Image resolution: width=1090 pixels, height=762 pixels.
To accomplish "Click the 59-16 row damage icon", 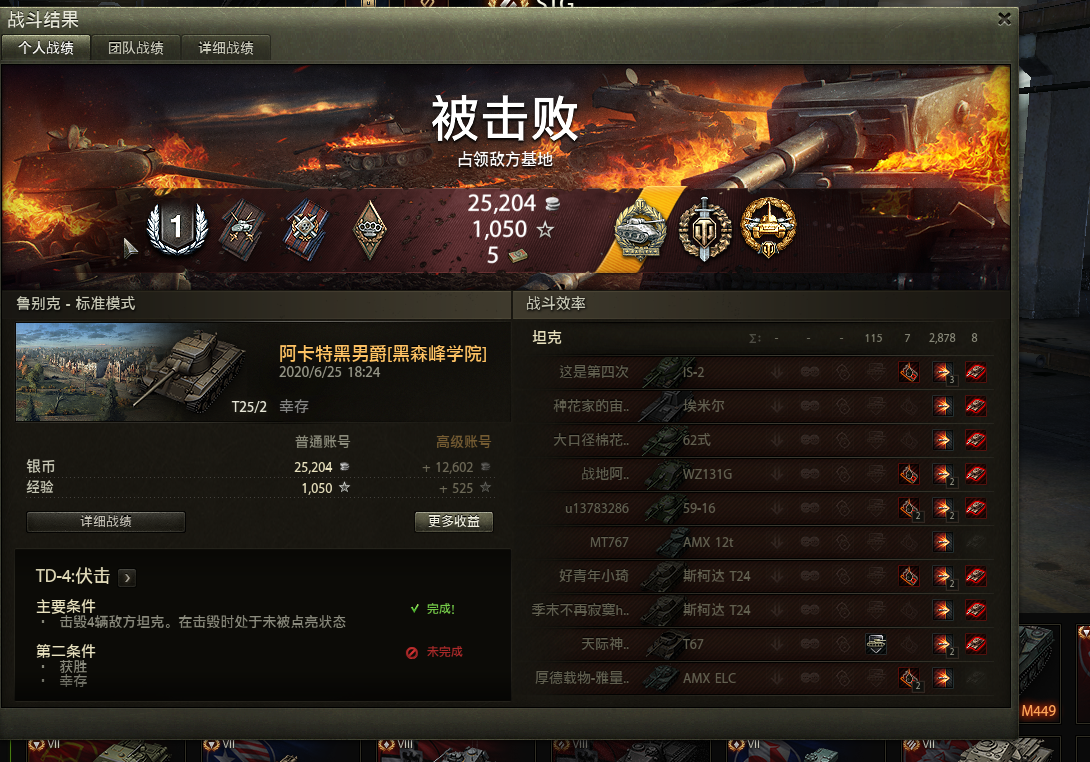I will coord(943,509).
